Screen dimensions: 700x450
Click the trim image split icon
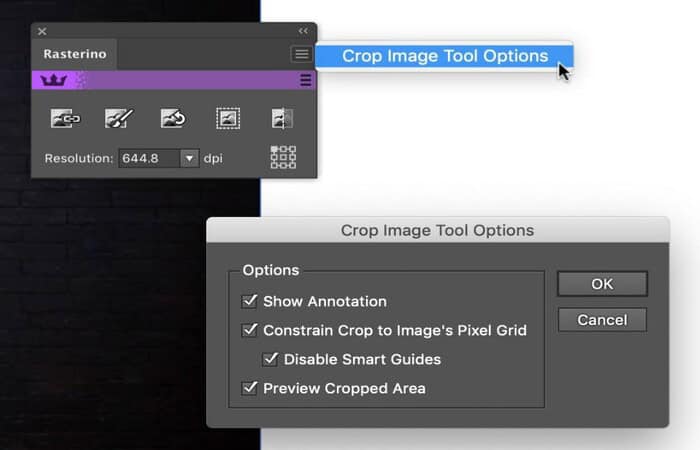click(283, 119)
